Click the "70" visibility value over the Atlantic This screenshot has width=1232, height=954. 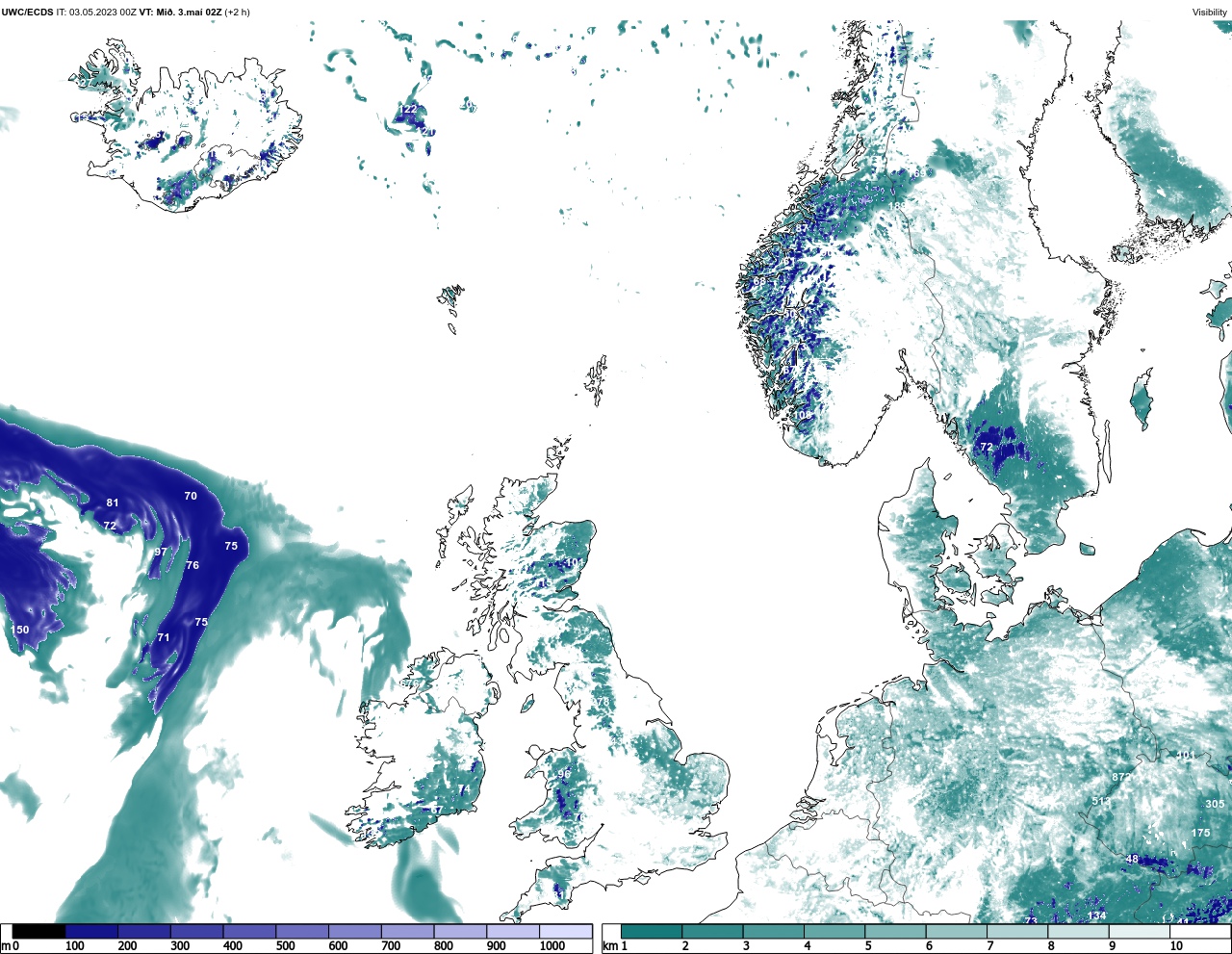191,496
